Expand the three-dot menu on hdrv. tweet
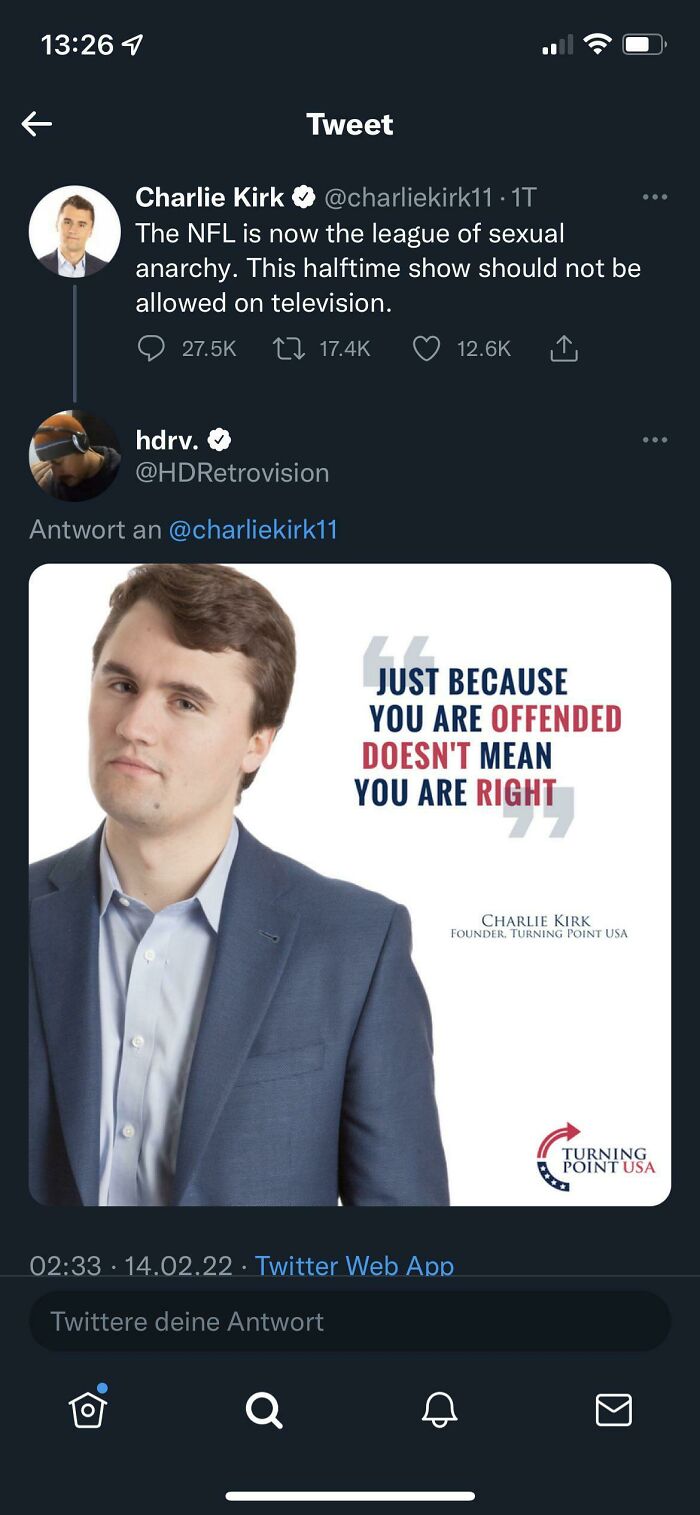This screenshot has width=700, height=1515. click(655, 440)
